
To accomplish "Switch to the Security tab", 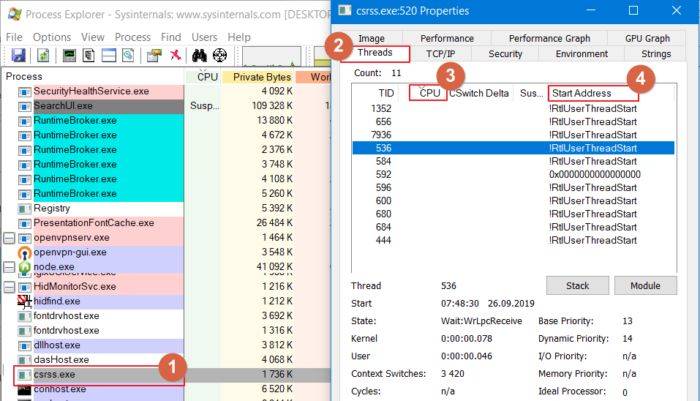I will pos(505,54).
